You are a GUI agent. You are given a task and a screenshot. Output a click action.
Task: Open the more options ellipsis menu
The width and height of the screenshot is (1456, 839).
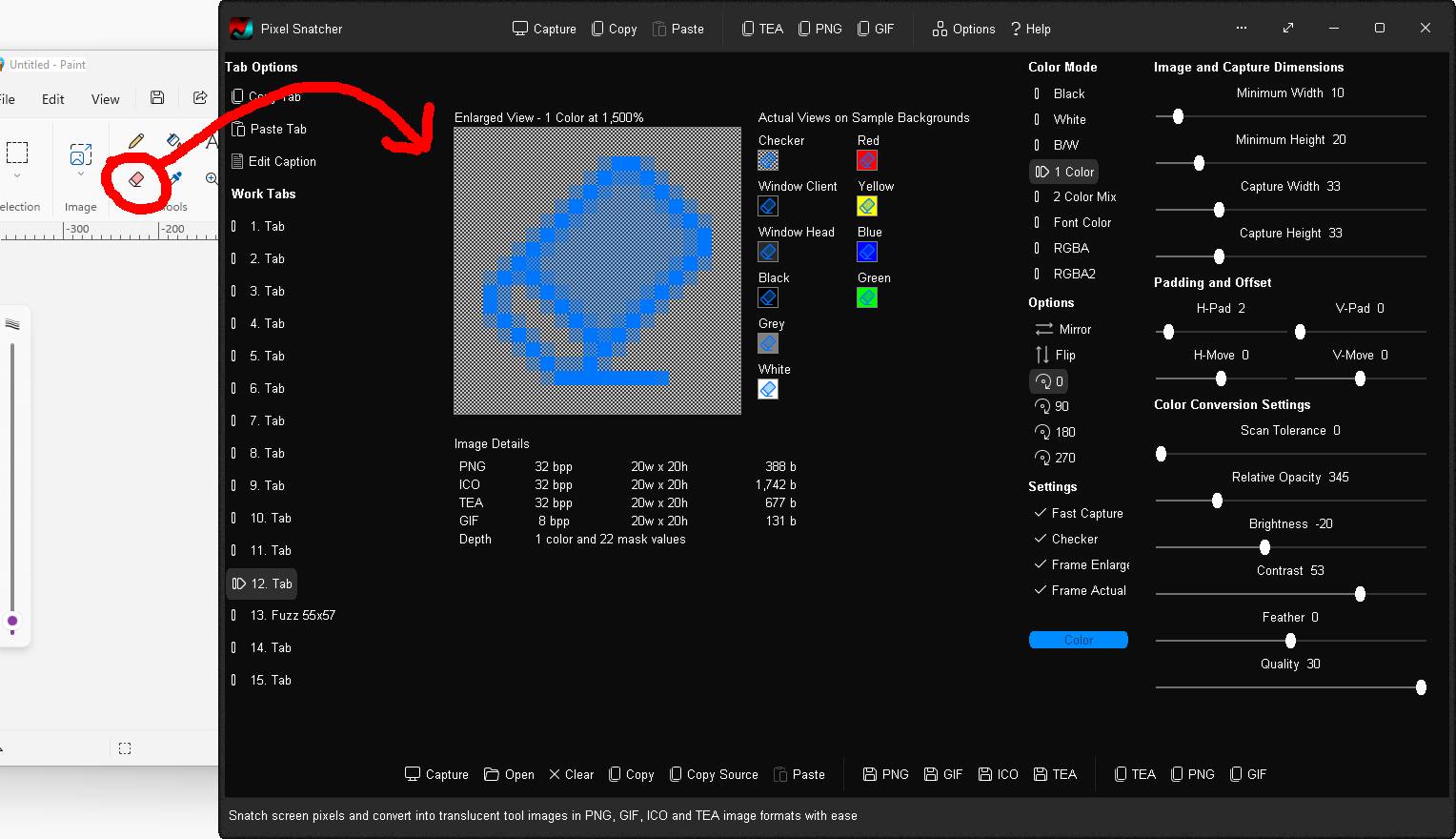[x=1241, y=29]
